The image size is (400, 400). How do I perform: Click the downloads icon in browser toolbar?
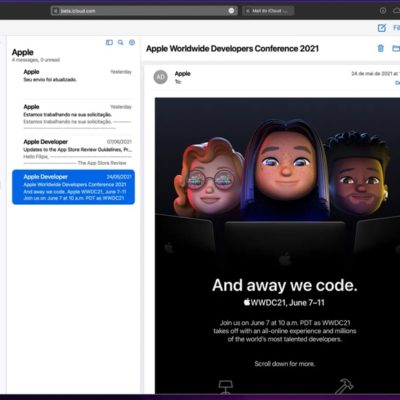[x=383, y=11]
